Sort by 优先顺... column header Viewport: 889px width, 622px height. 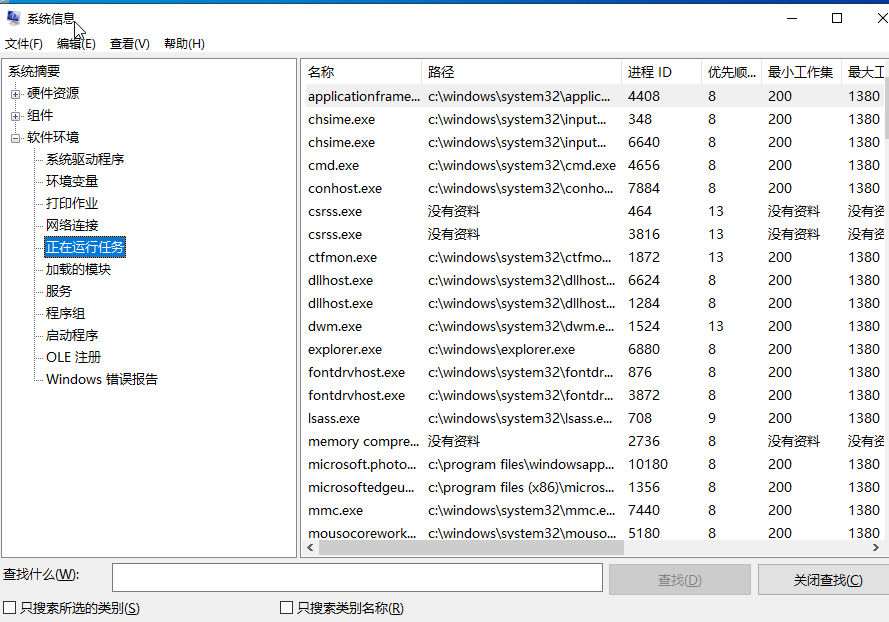[731, 72]
